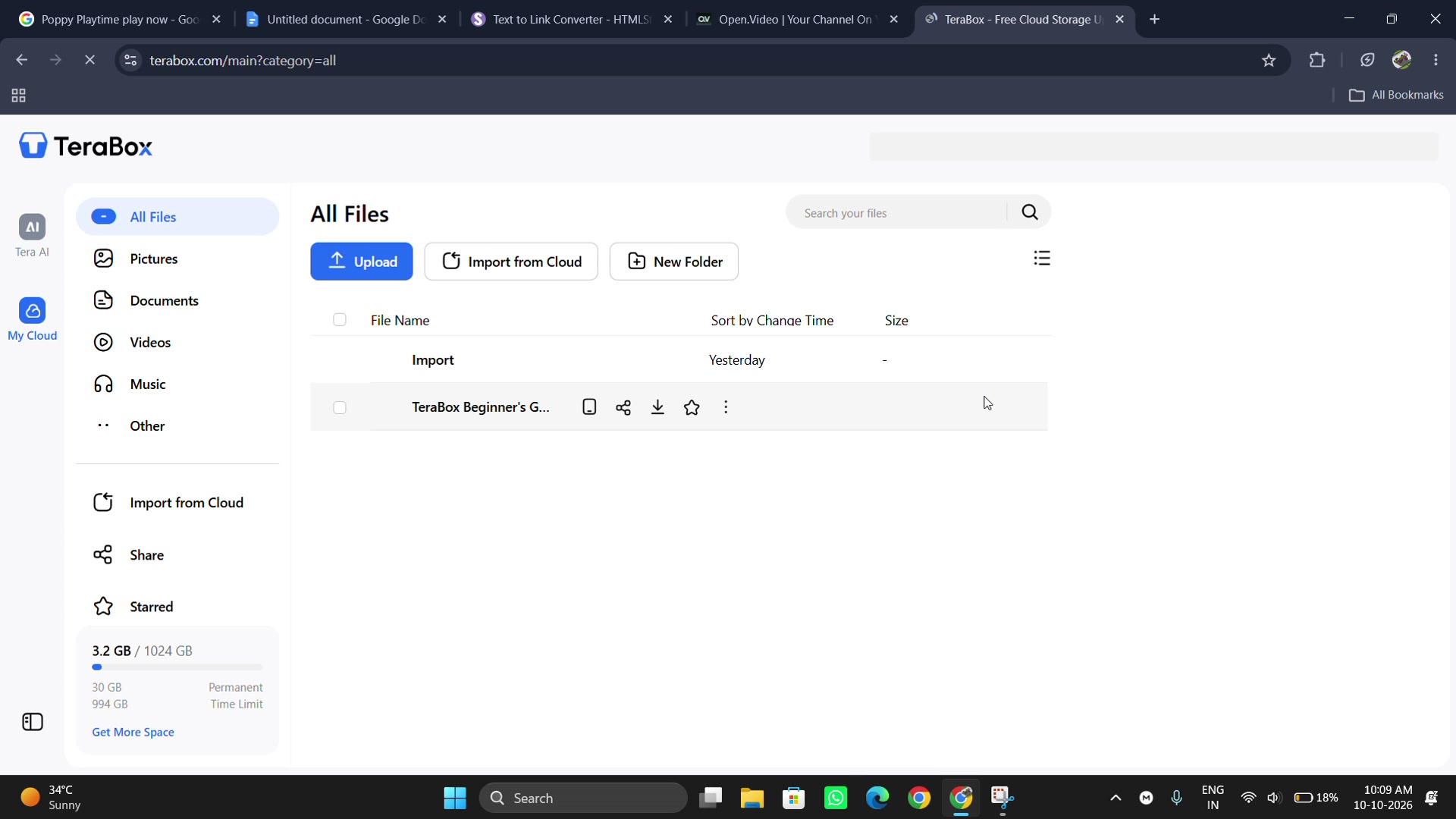This screenshot has height=819, width=1456.
Task: Collapse the sidebar panel toggle icon
Action: (33, 722)
